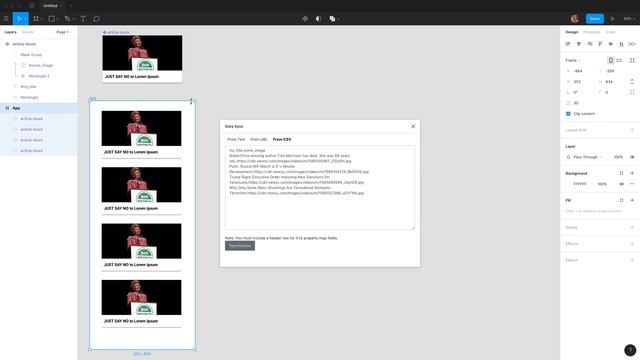This screenshot has height=360, width=640.
Task: Click the Mask contrast icon in toolbar
Action: (318, 19)
